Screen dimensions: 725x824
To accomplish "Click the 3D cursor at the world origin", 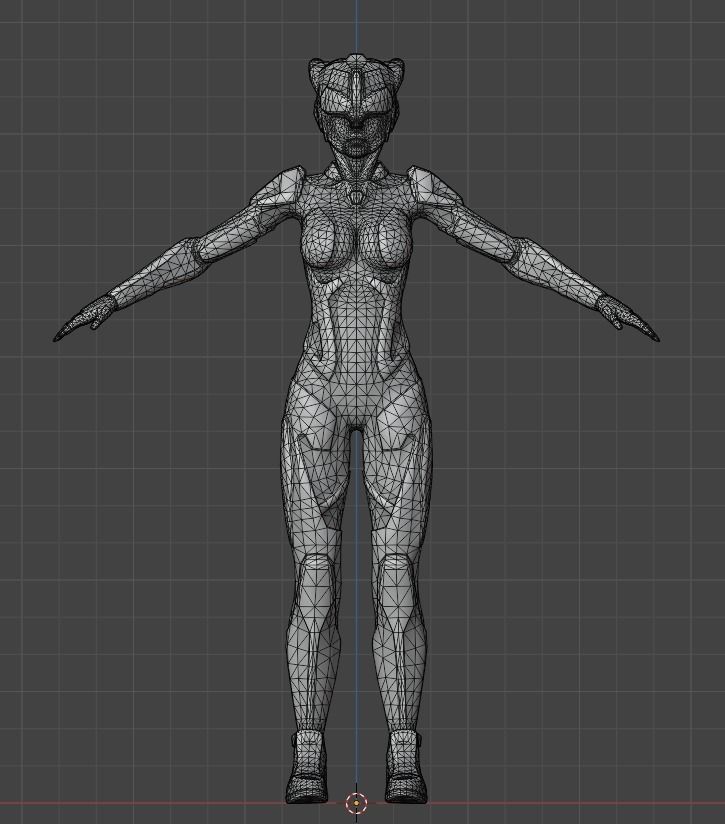I will tap(357, 802).
